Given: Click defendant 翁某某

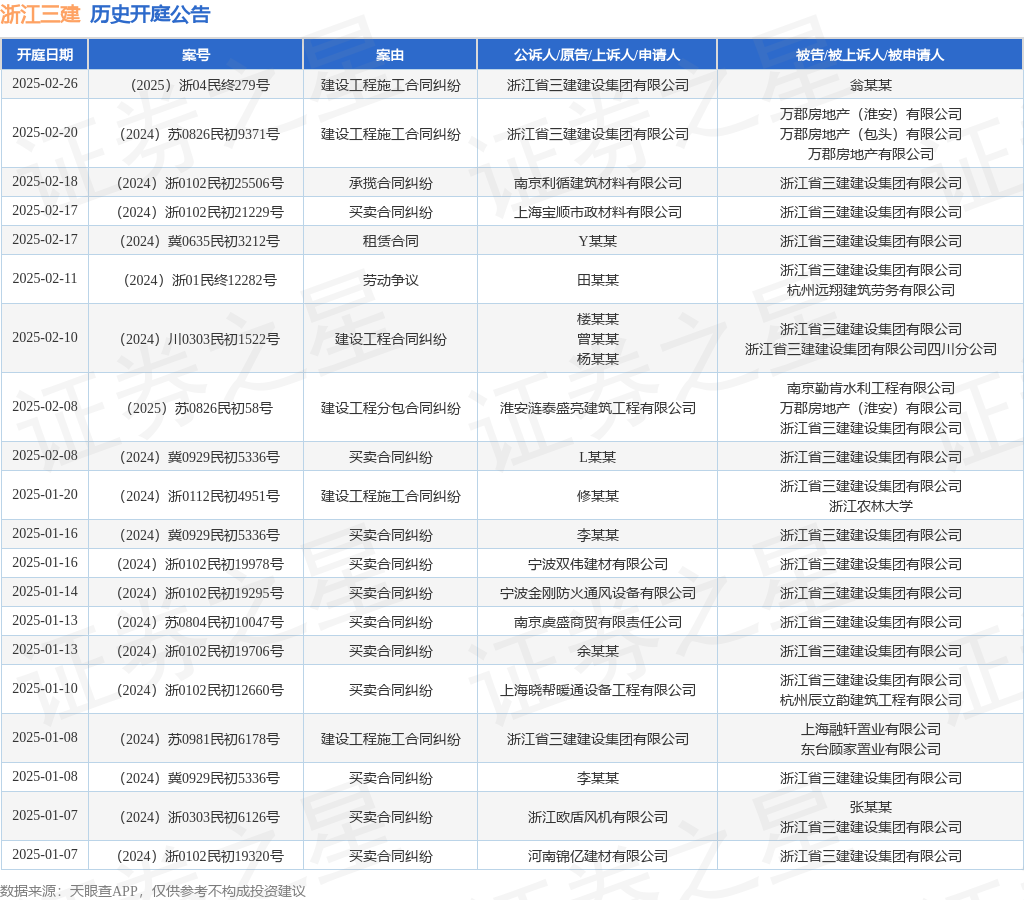Looking at the screenshot, I should (871, 85).
